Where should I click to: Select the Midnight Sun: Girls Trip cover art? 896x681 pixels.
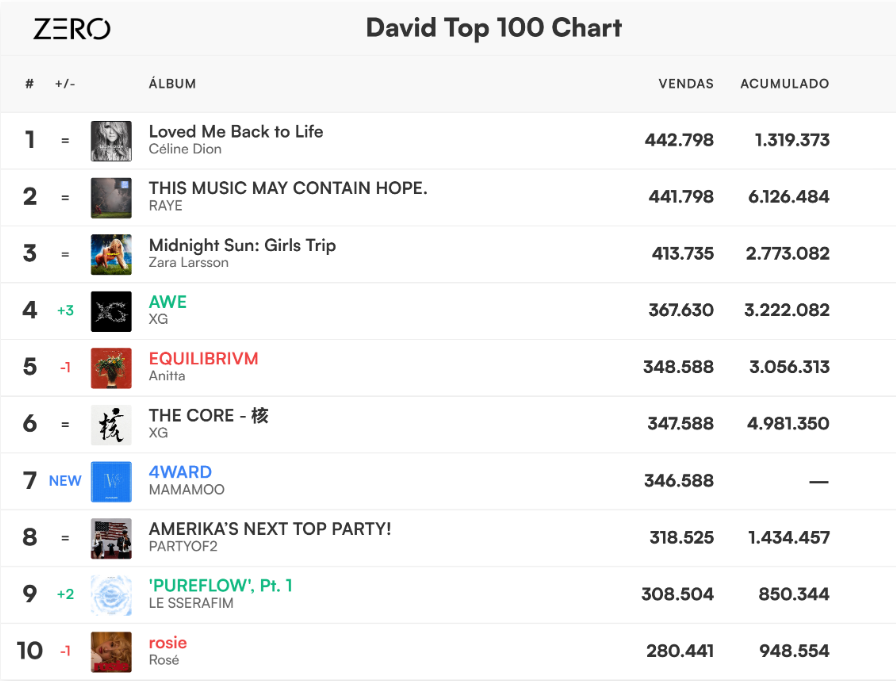[111, 254]
